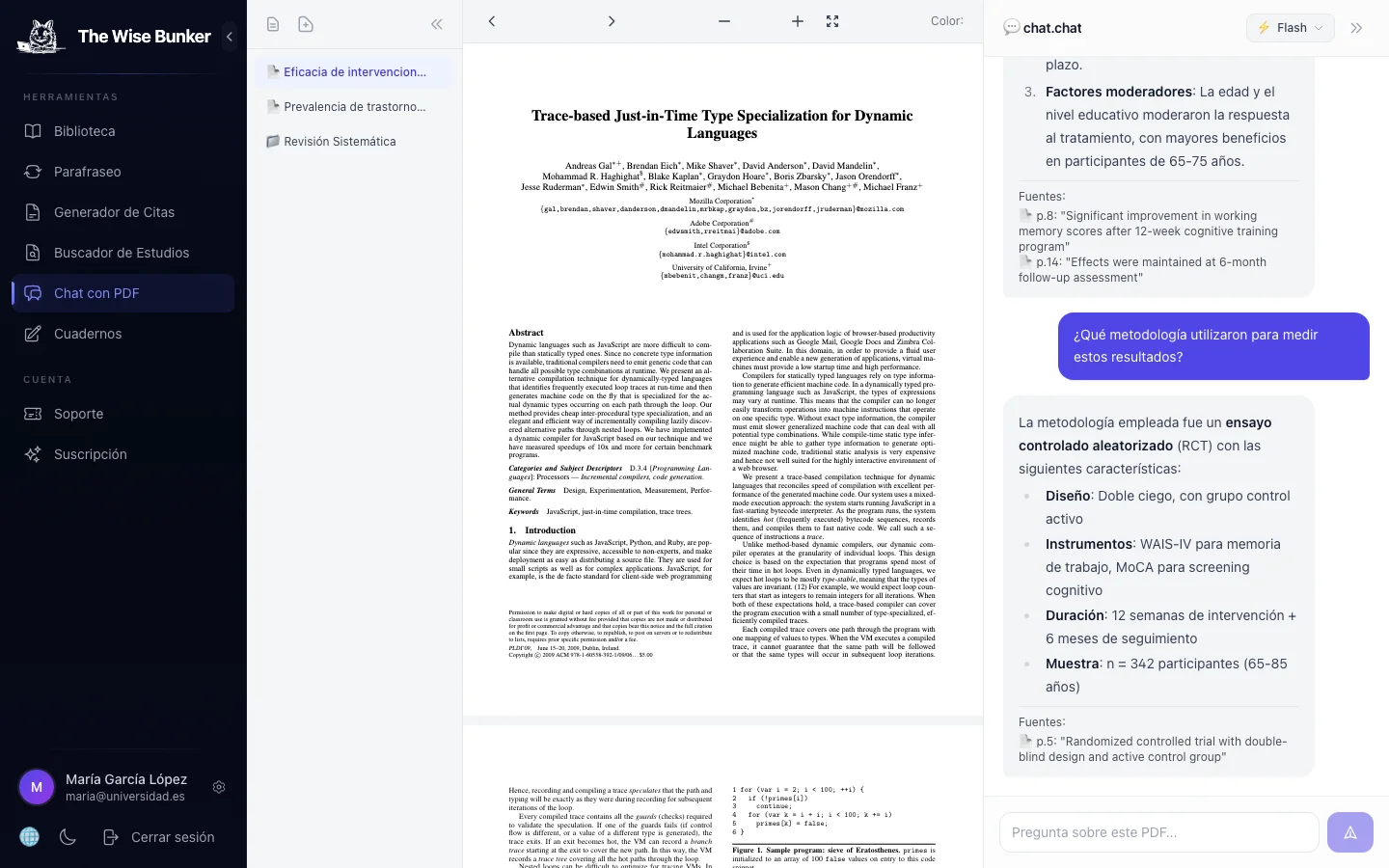Open the Flash model selector dropdown
This screenshot has height=868, width=1389.
click(x=1290, y=28)
